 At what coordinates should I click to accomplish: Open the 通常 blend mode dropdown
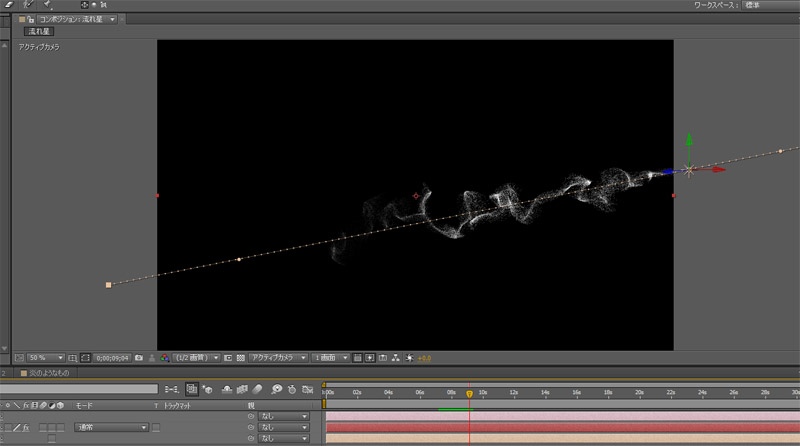tap(108, 427)
